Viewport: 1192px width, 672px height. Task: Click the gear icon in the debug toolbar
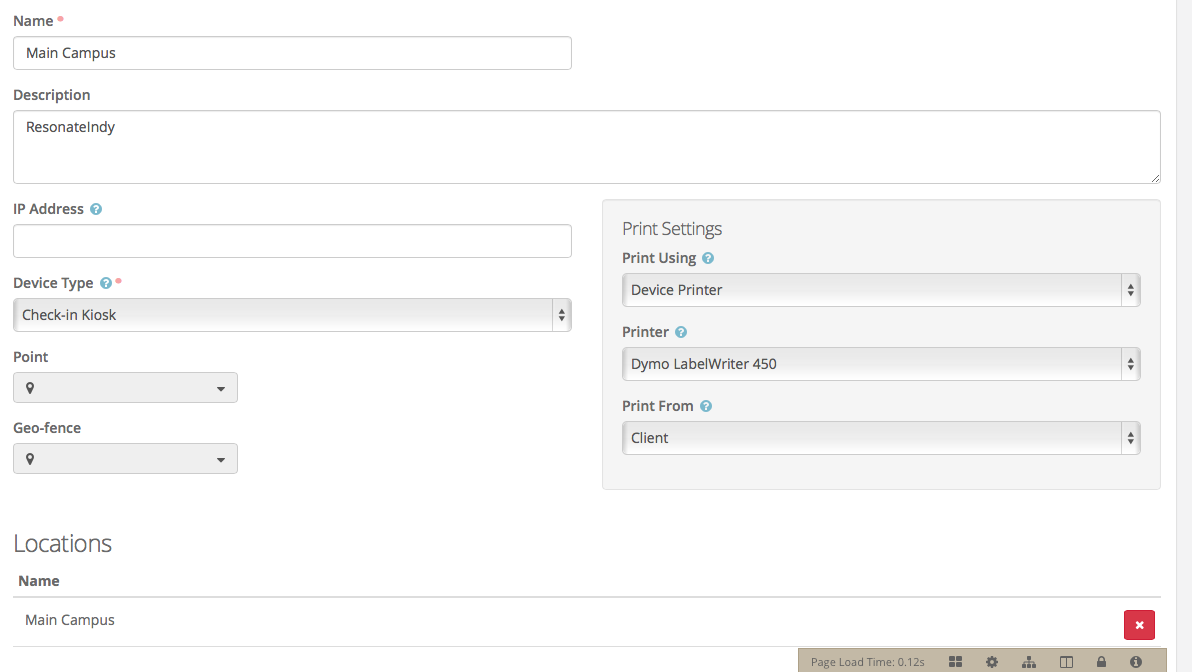(x=991, y=661)
